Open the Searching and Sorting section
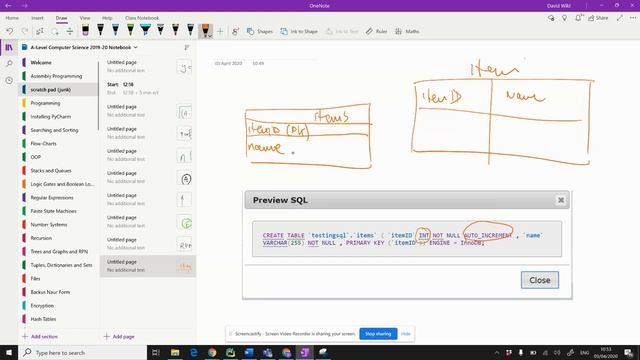Image resolution: width=640 pixels, height=360 pixels. pyautogui.click(x=58, y=130)
